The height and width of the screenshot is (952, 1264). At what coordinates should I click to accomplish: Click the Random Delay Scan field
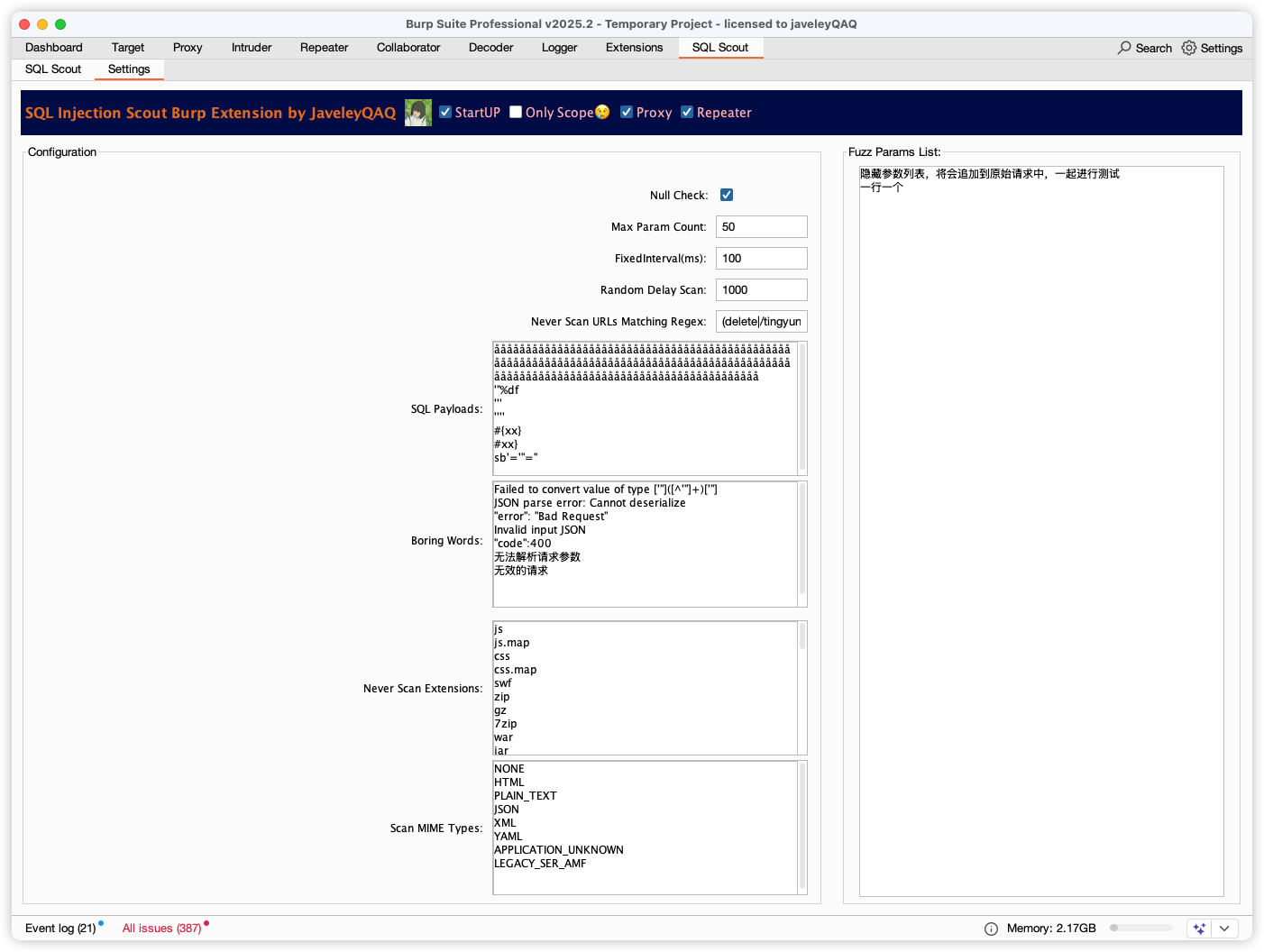pos(762,290)
